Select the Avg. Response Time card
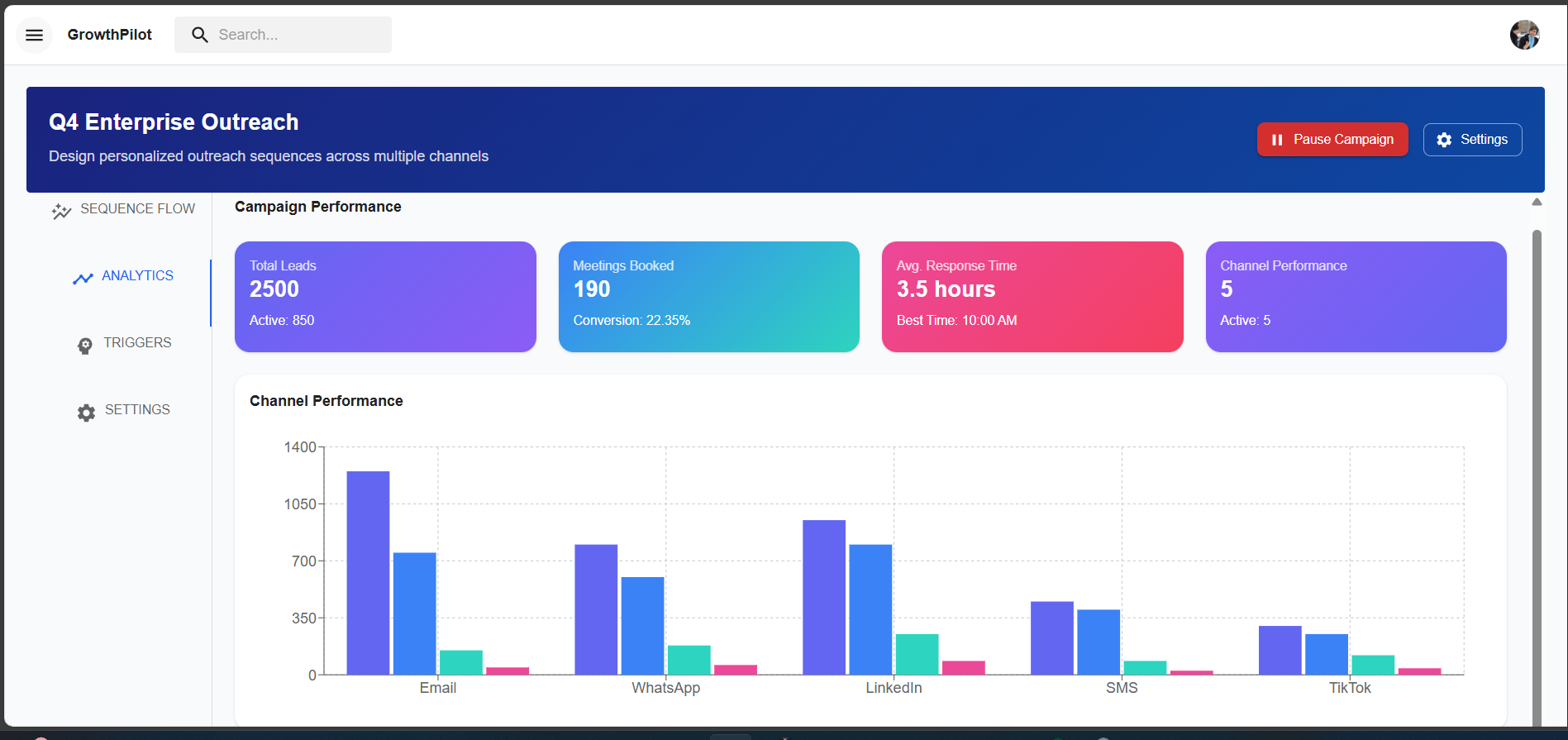 coord(1032,297)
